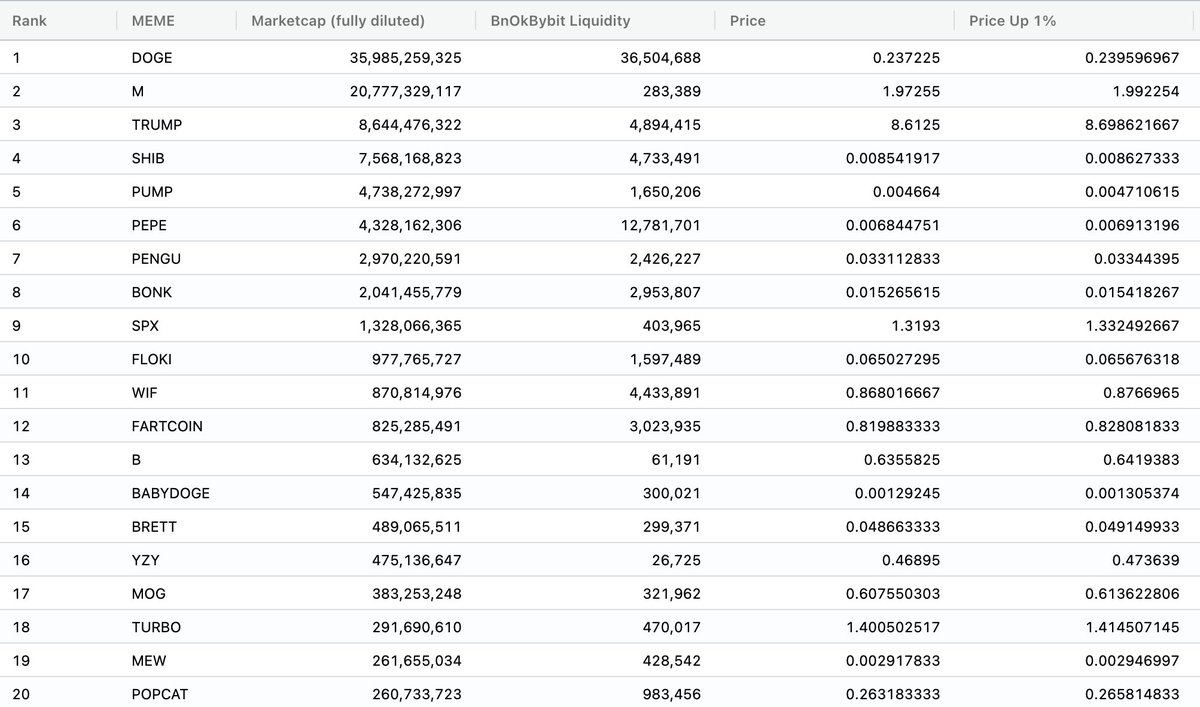Click the BABYDOGE name cell
Screen dimensions: 1200x707
[171, 493]
